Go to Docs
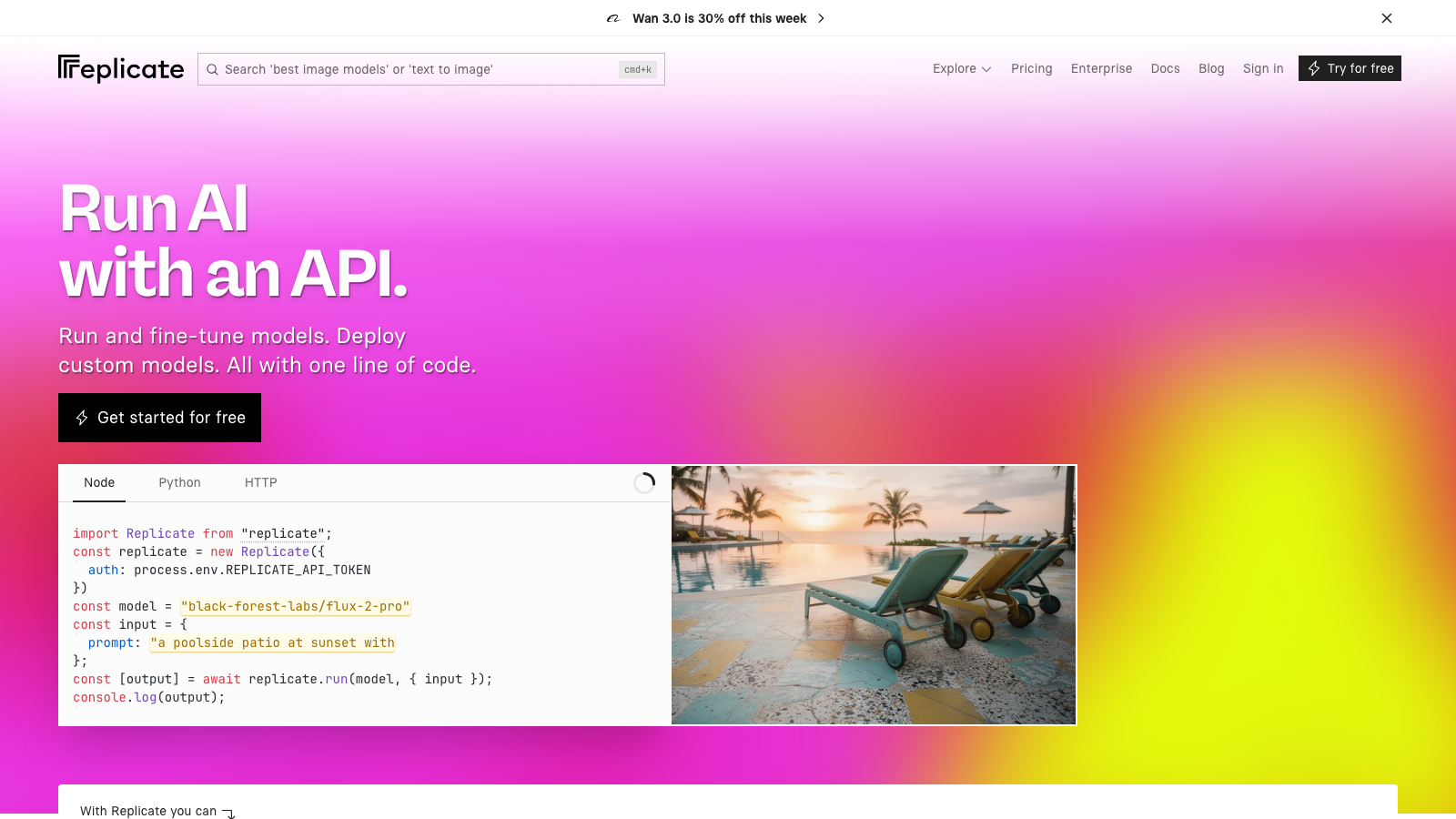1456x819 pixels. pyautogui.click(x=1165, y=68)
